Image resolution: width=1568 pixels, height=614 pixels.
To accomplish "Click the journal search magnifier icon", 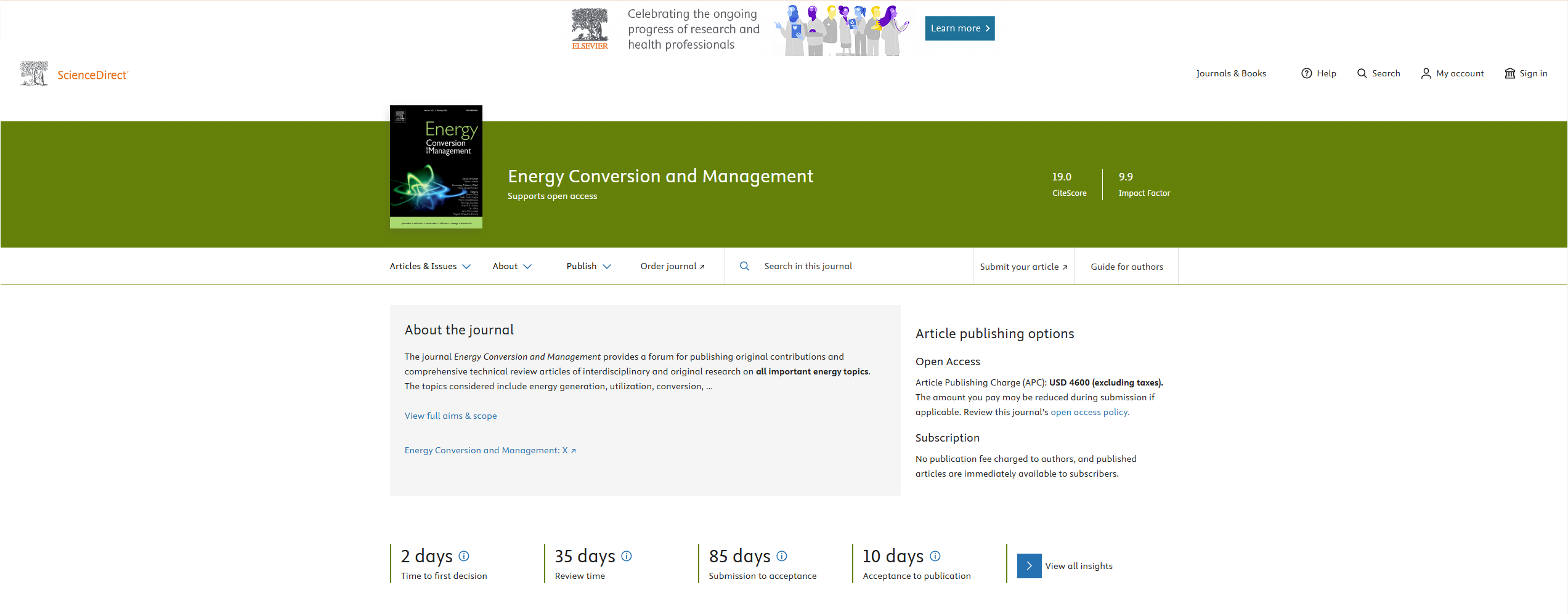I will (x=744, y=266).
